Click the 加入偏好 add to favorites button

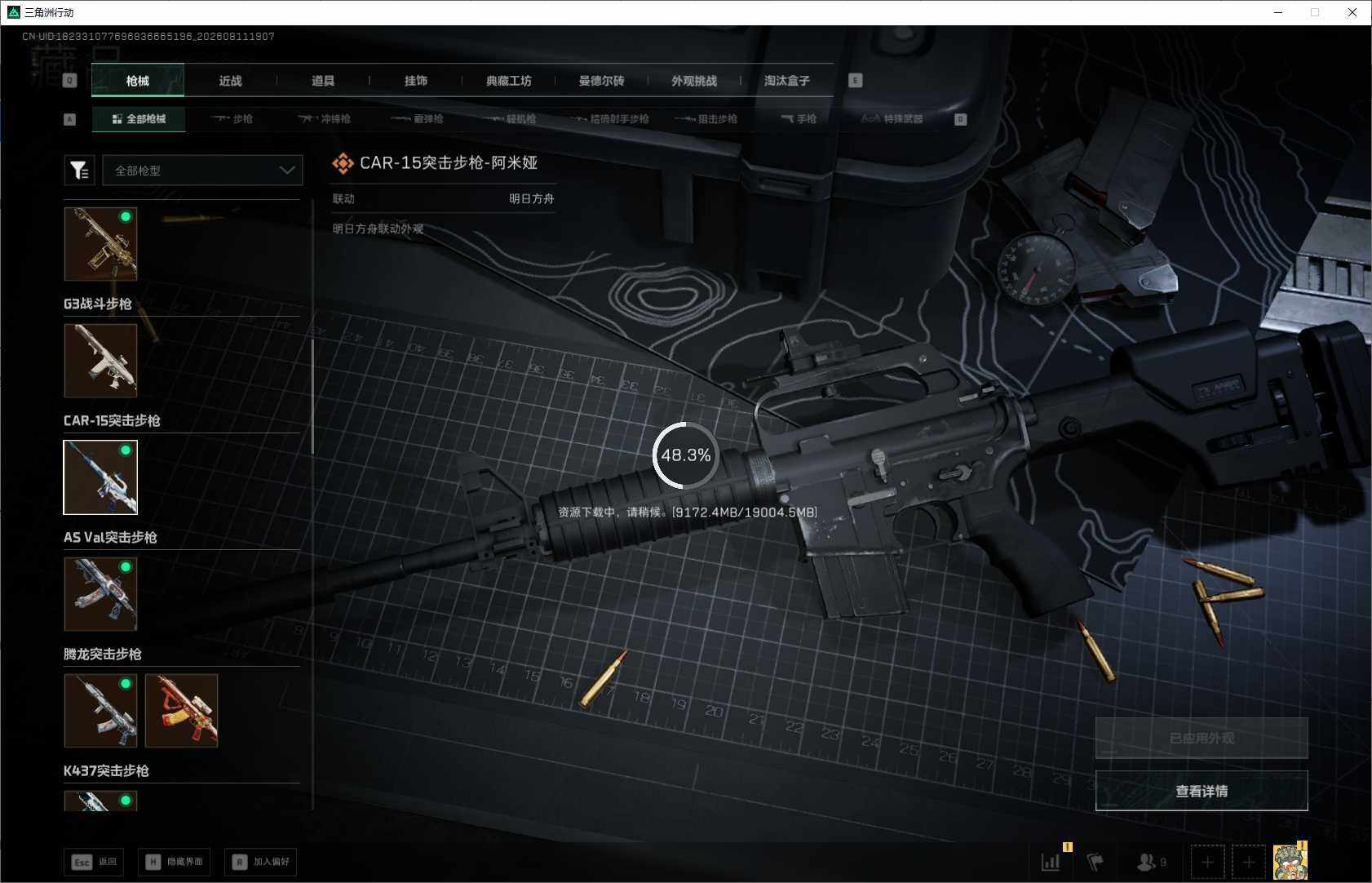coord(260,862)
